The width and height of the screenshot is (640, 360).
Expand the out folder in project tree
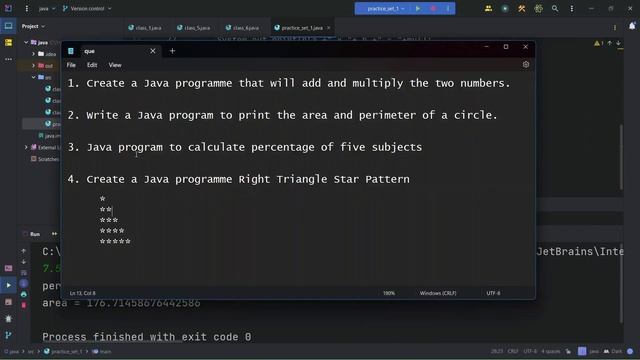point(33,65)
